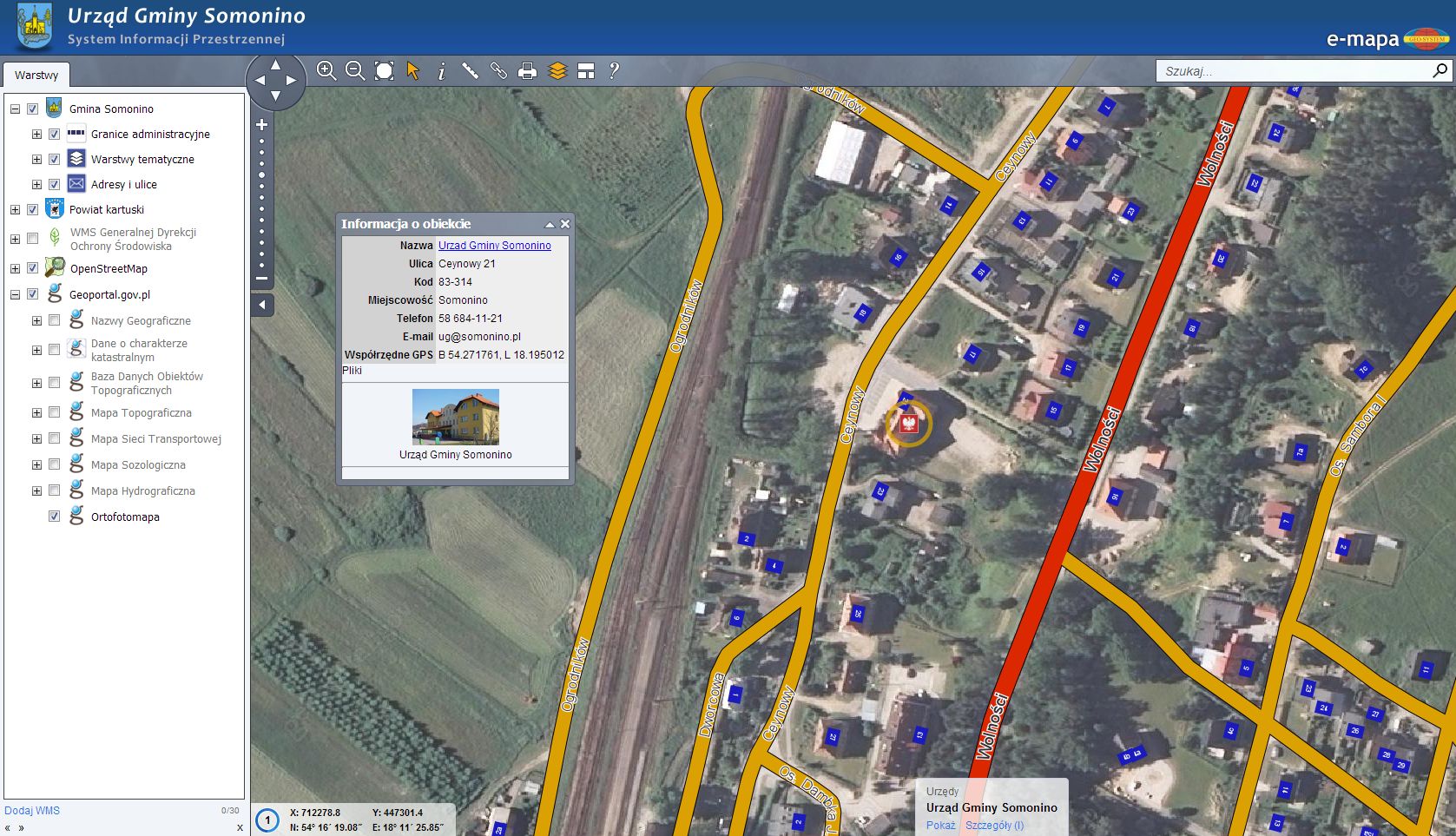Image resolution: width=1456 pixels, height=836 pixels.
Task: Click the Gmina Somonino coat of arms logo
Action: [x=35, y=27]
